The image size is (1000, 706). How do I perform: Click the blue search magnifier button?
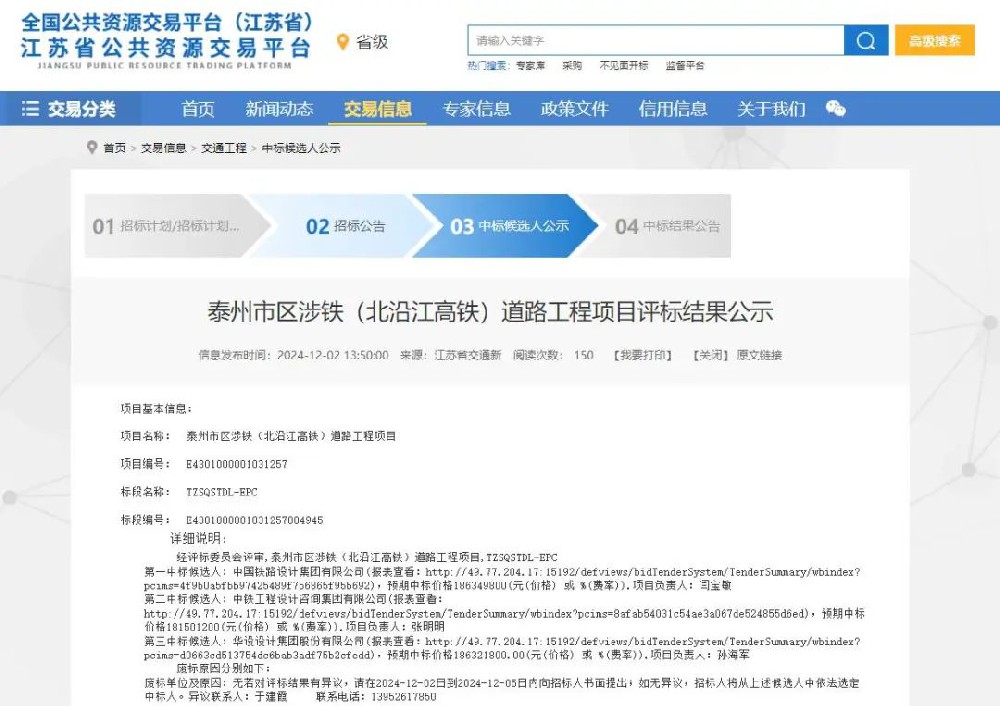[x=865, y=40]
